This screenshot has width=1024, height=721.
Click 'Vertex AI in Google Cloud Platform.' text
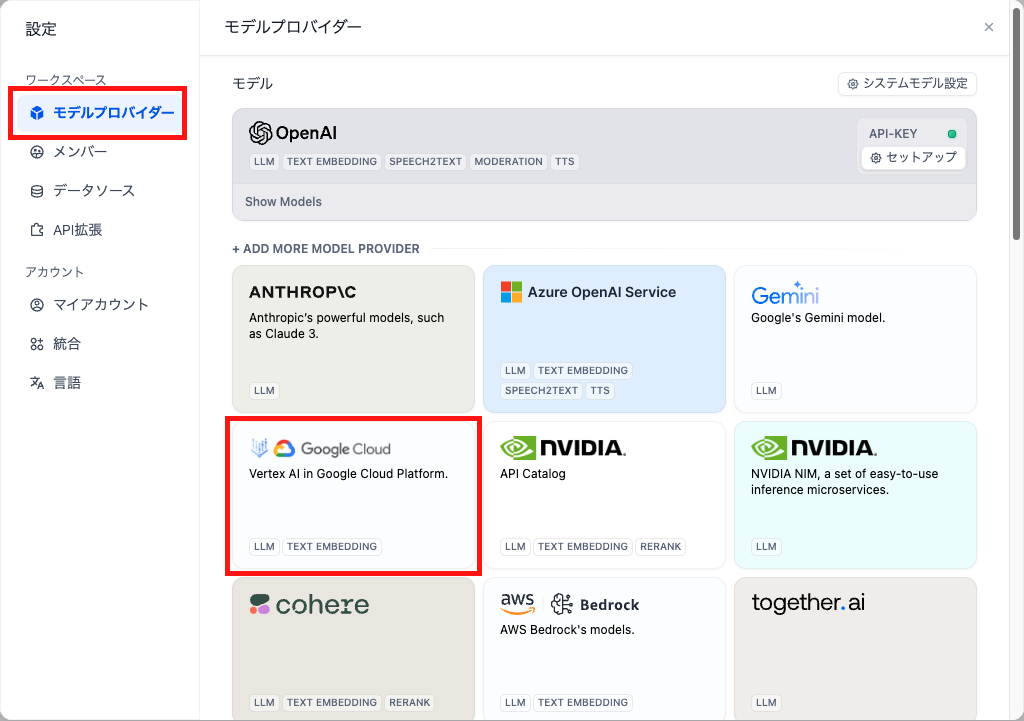(348, 474)
